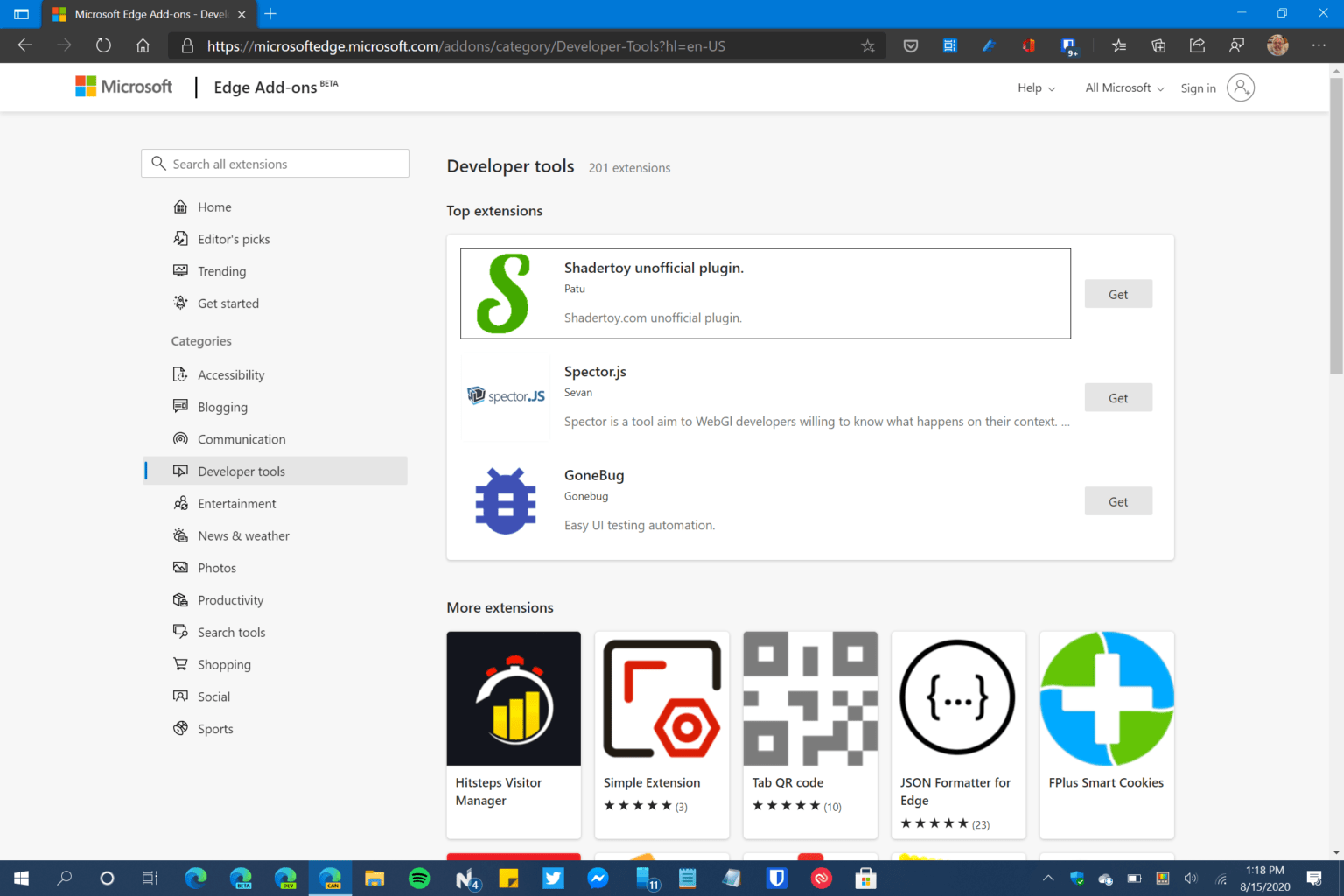Click the Send feedback icon in the toolbar

1236,45
